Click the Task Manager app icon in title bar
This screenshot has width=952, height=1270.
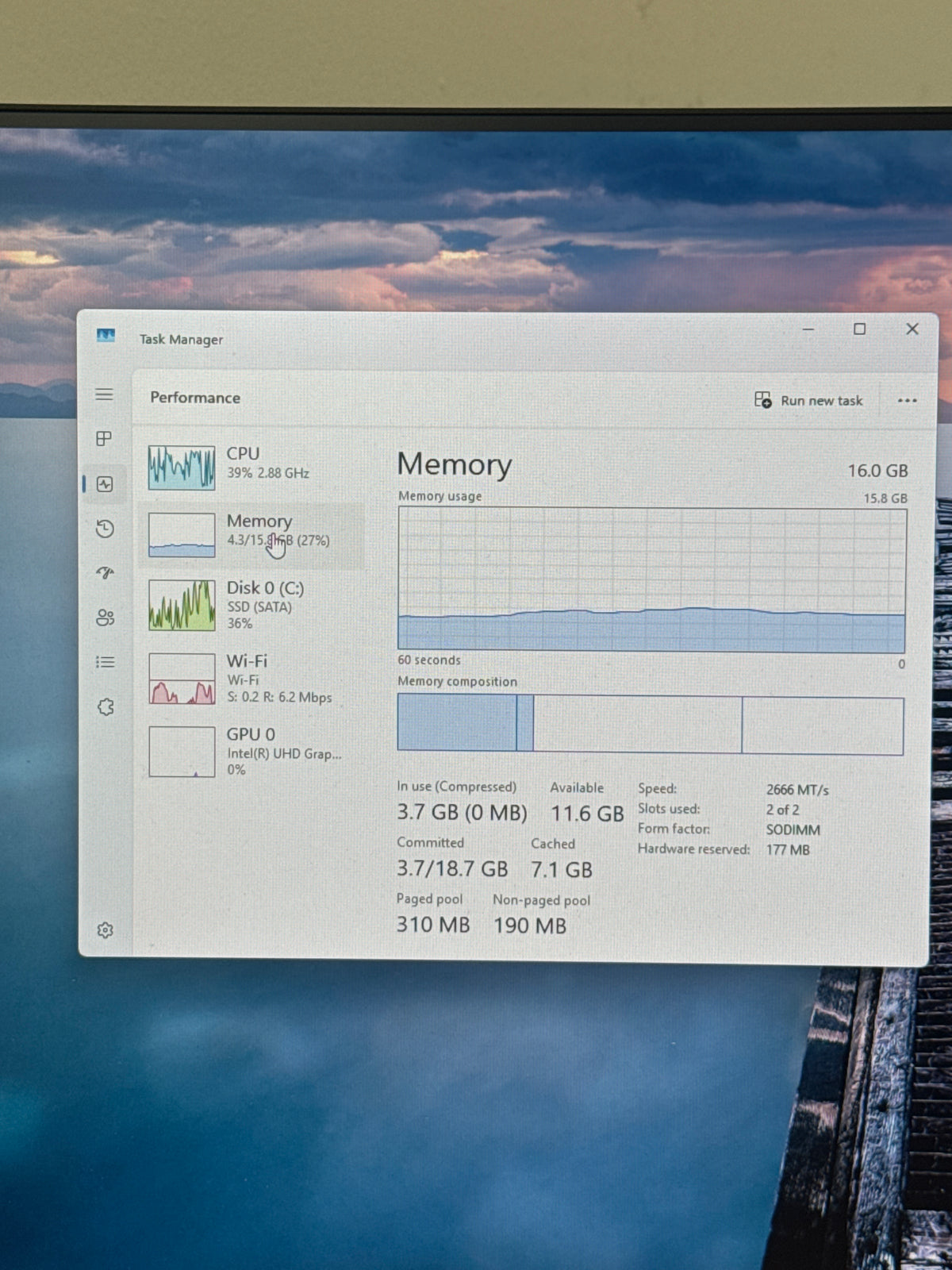point(106,336)
